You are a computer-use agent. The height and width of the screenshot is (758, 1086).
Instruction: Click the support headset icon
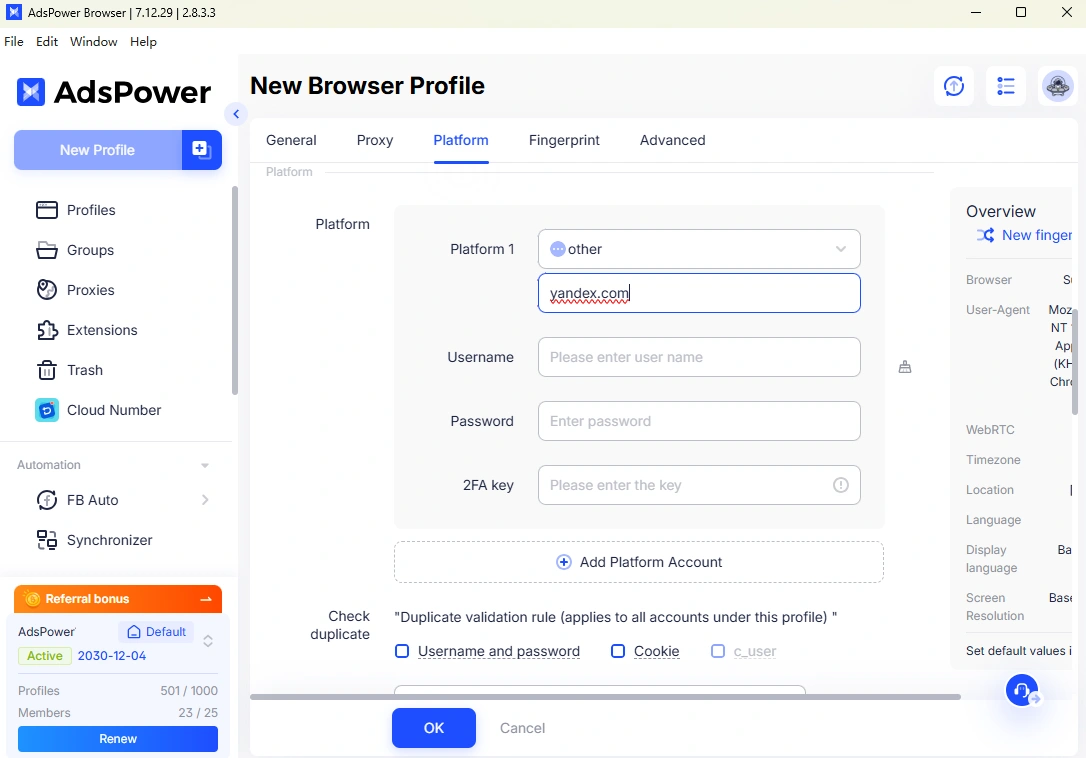click(1021, 690)
